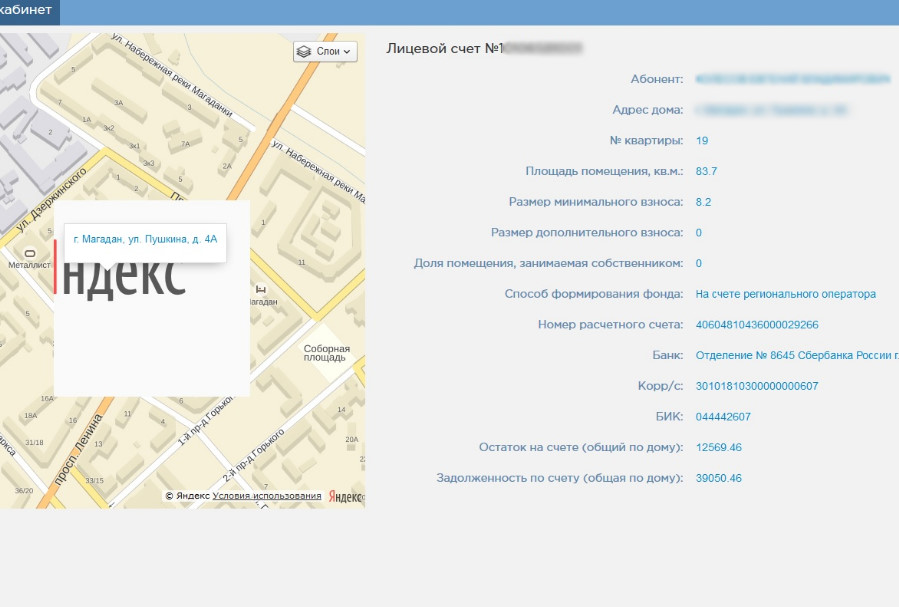Click the БИК value 044442607
This screenshot has height=607, width=899.
723,417
